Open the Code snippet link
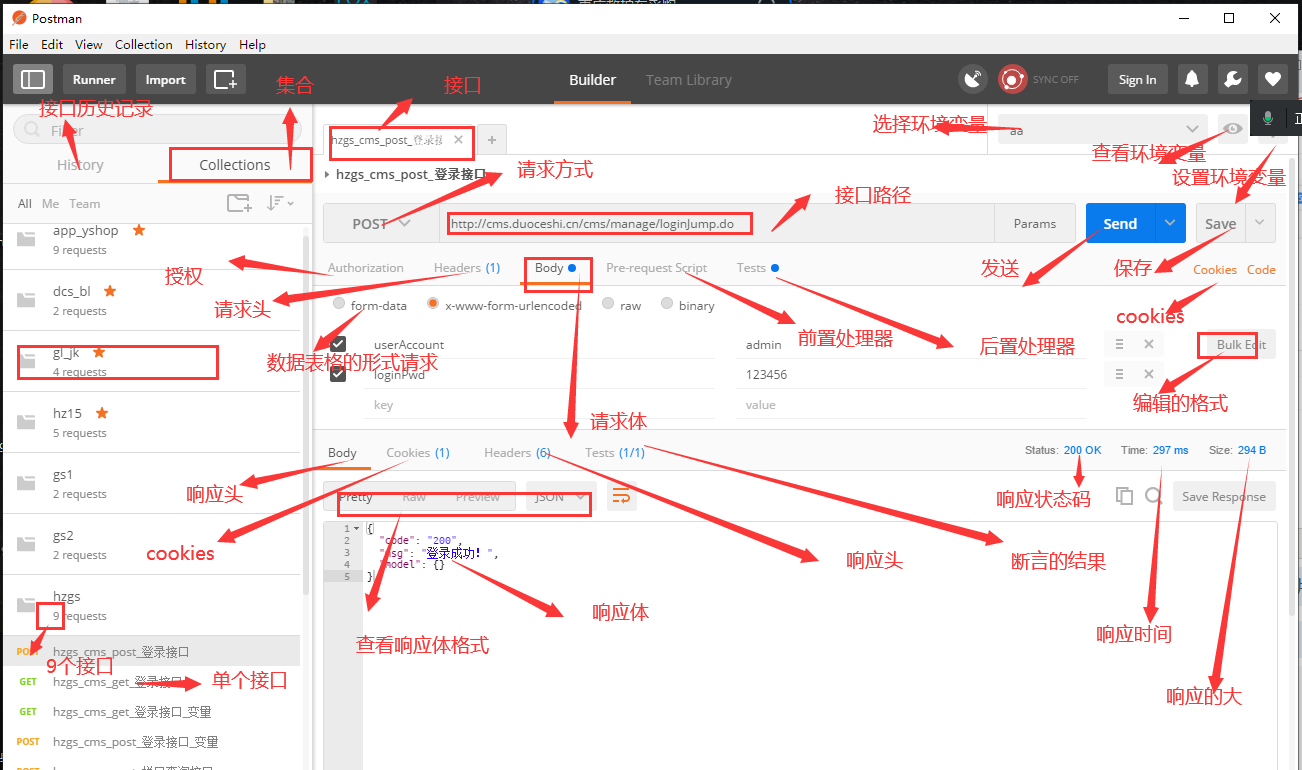 (x=1261, y=270)
